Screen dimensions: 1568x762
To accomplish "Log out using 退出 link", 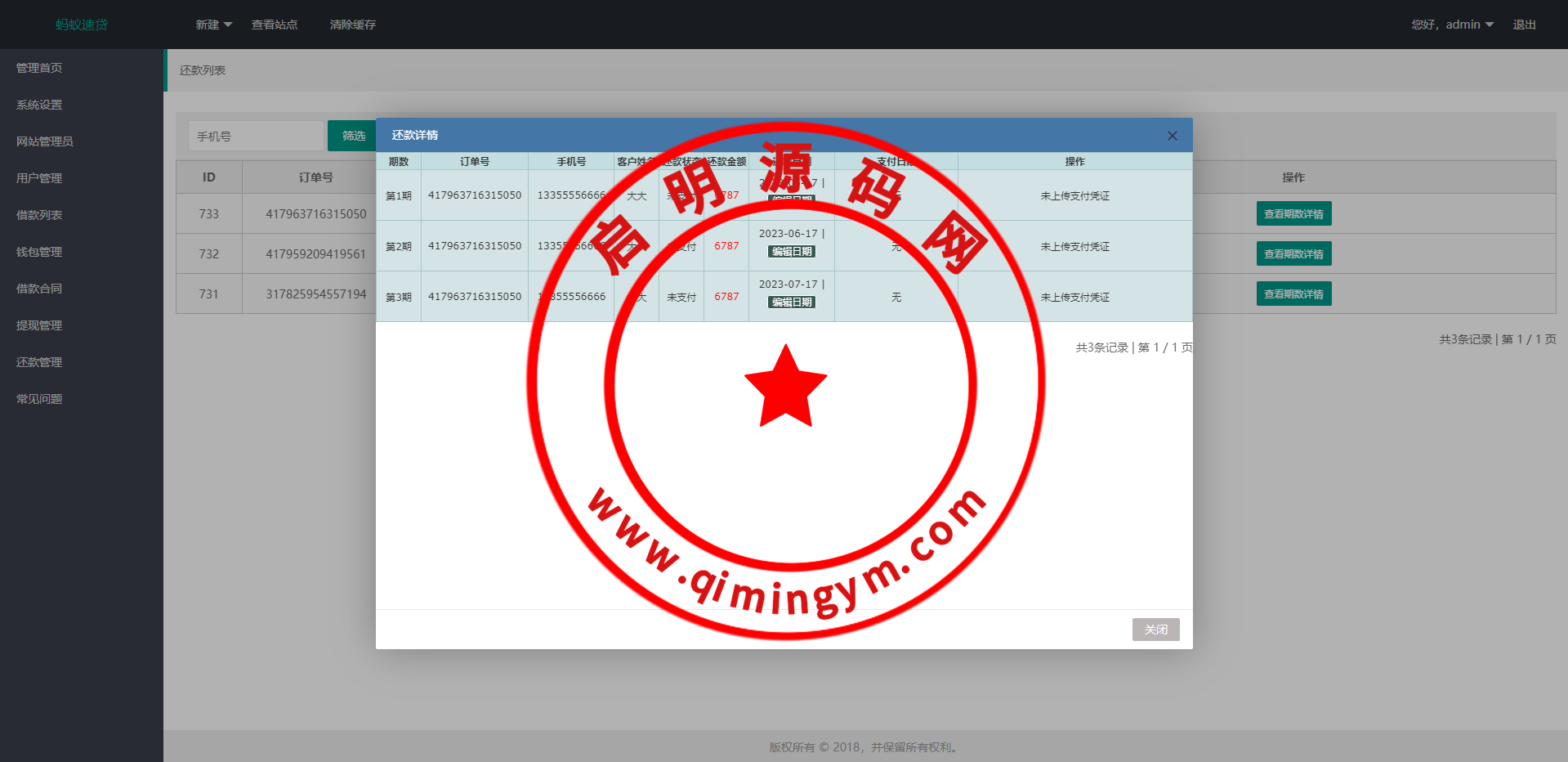I will tap(1524, 25).
